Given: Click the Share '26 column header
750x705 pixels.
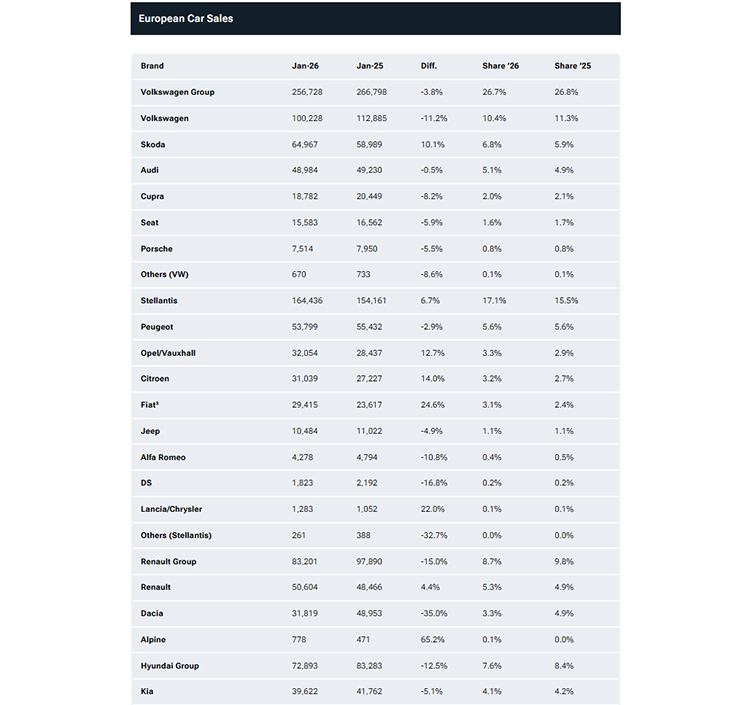Looking at the screenshot, I should click(x=499, y=66).
